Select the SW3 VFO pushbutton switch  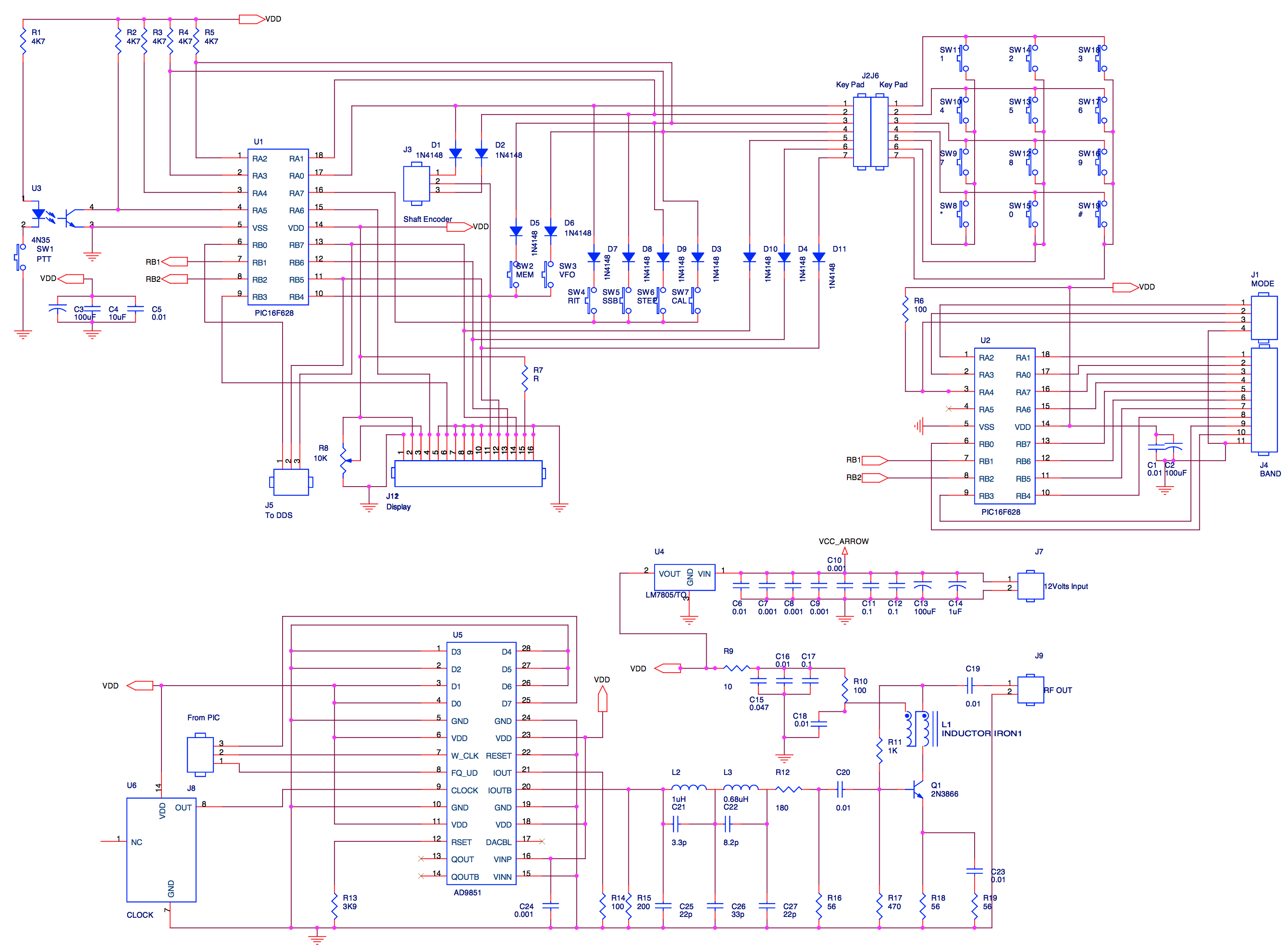click(x=548, y=275)
